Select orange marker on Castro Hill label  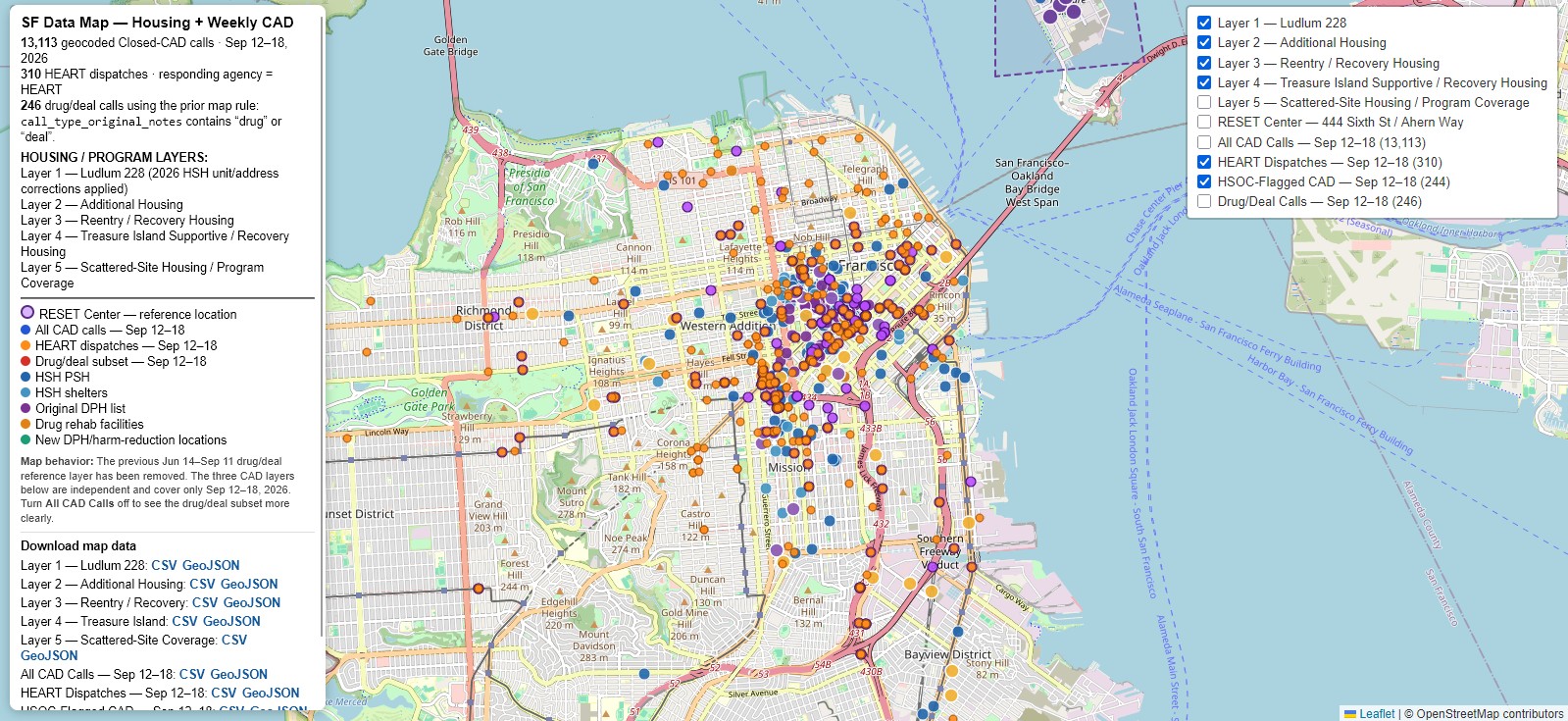point(702,531)
